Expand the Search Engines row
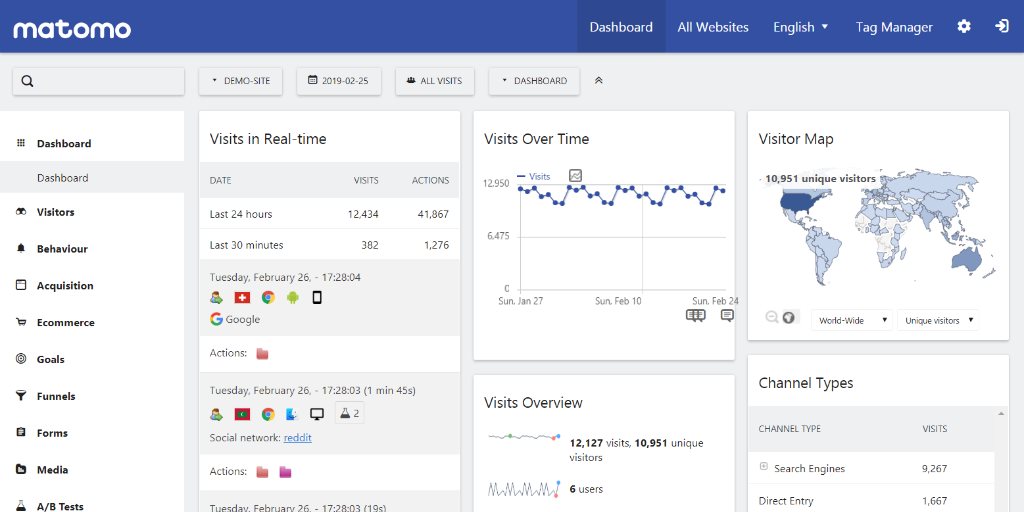 point(763,466)
